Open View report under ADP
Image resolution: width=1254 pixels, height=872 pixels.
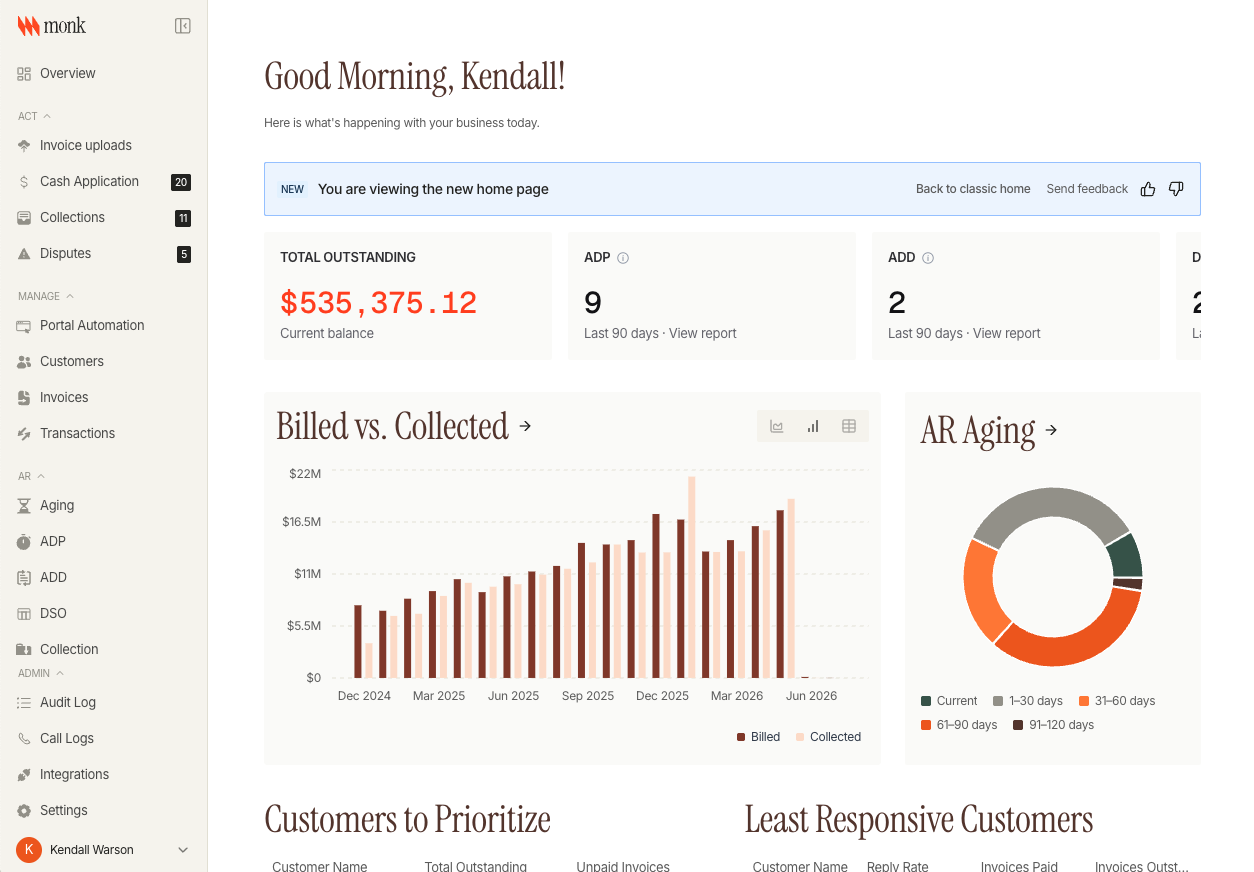click(x=703, y=334)
